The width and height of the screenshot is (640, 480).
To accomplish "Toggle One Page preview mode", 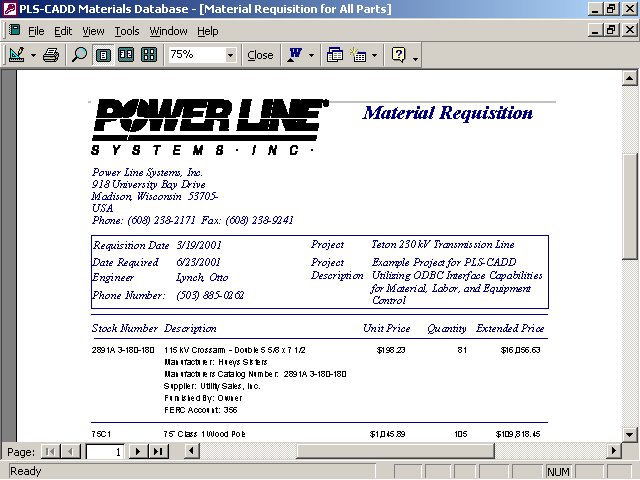I will click(x=103, y=55).
